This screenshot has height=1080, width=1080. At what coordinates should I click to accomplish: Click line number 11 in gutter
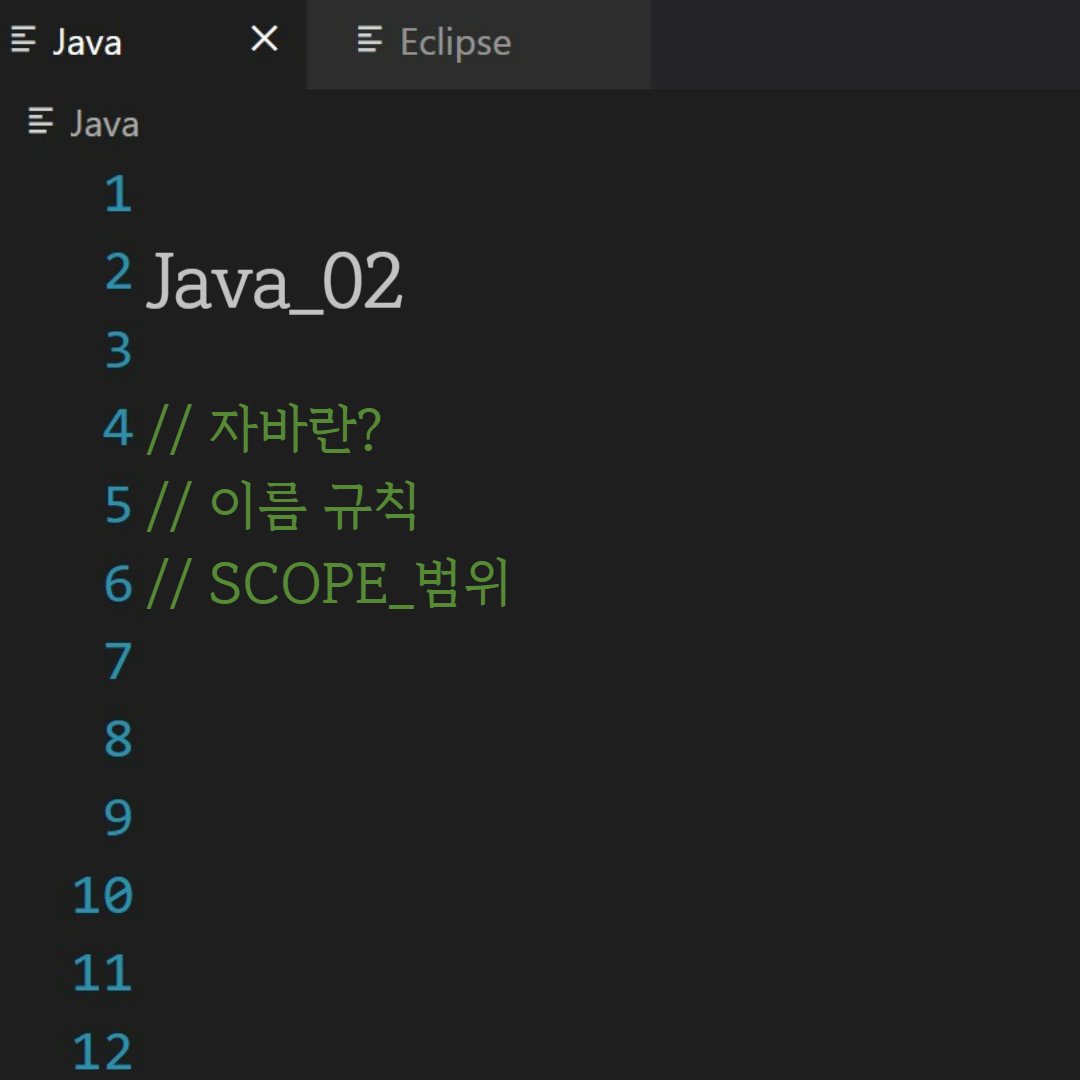click(103, 973)
